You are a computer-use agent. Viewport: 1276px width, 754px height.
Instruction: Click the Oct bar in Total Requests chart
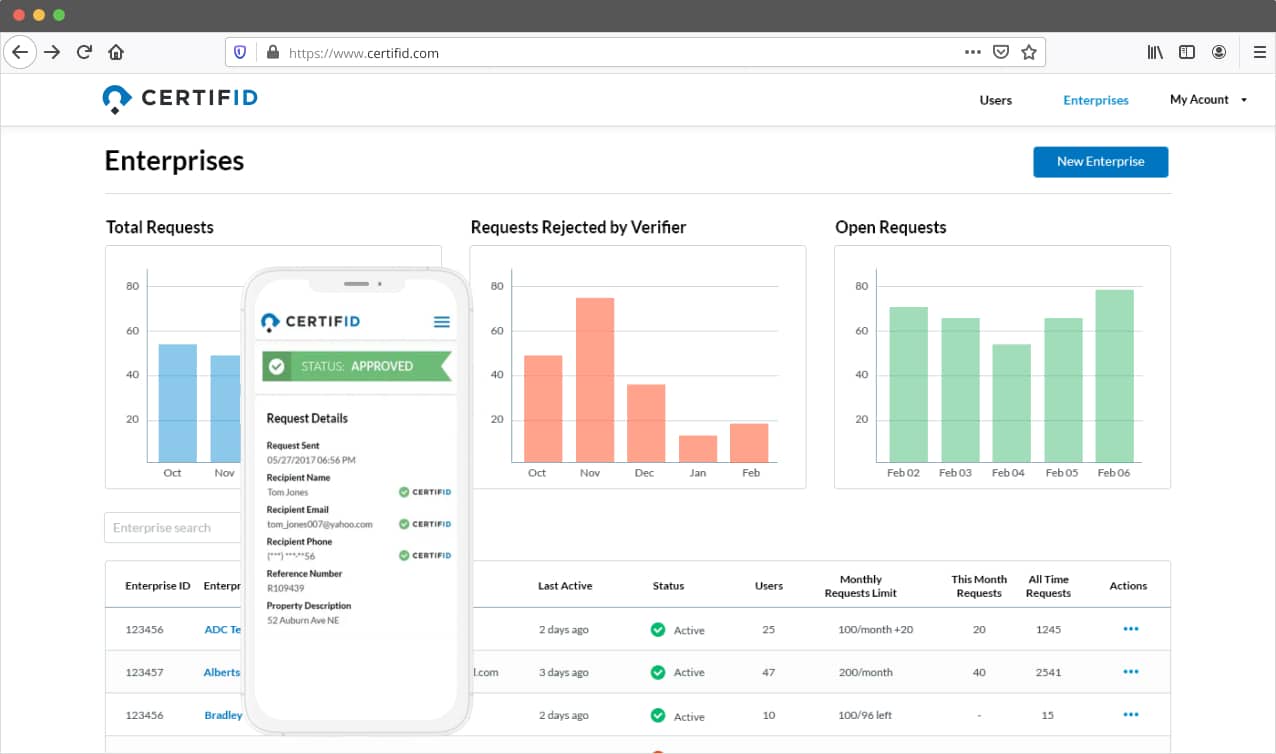coord(178,403)
